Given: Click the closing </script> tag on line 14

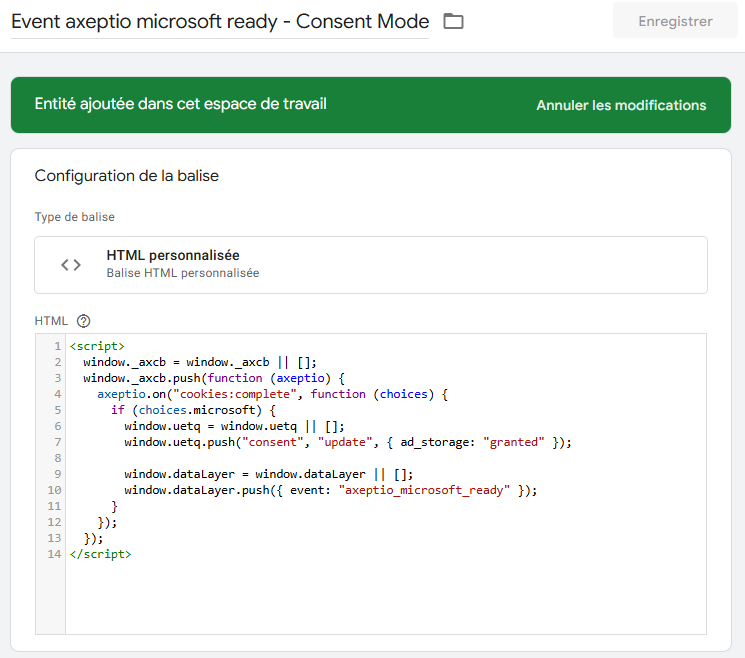Looking at the screenshot, I should click(100, 554).
